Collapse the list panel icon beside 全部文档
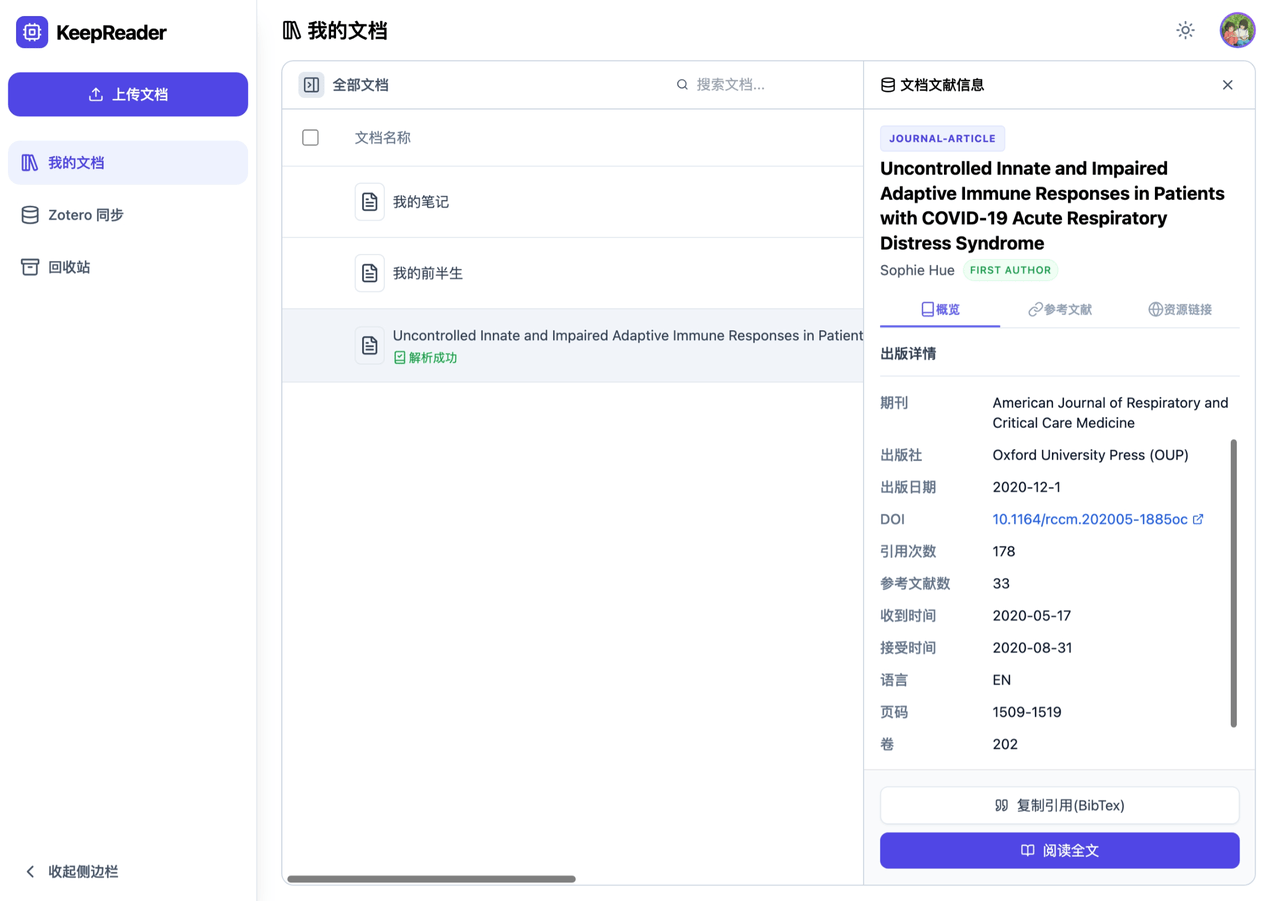 [x=311, y=85]
